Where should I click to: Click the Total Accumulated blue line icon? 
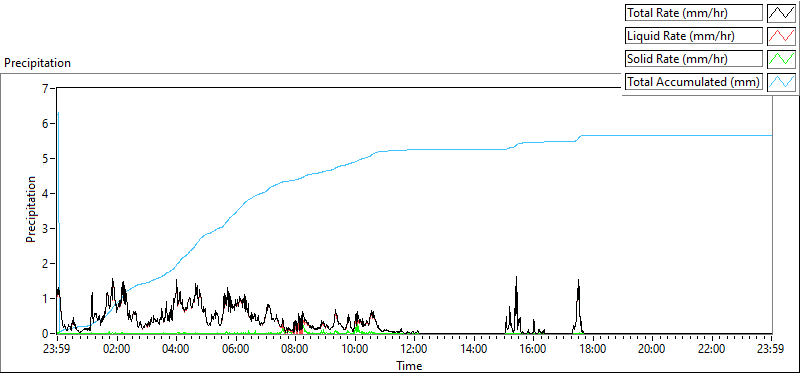coord(781,82)
